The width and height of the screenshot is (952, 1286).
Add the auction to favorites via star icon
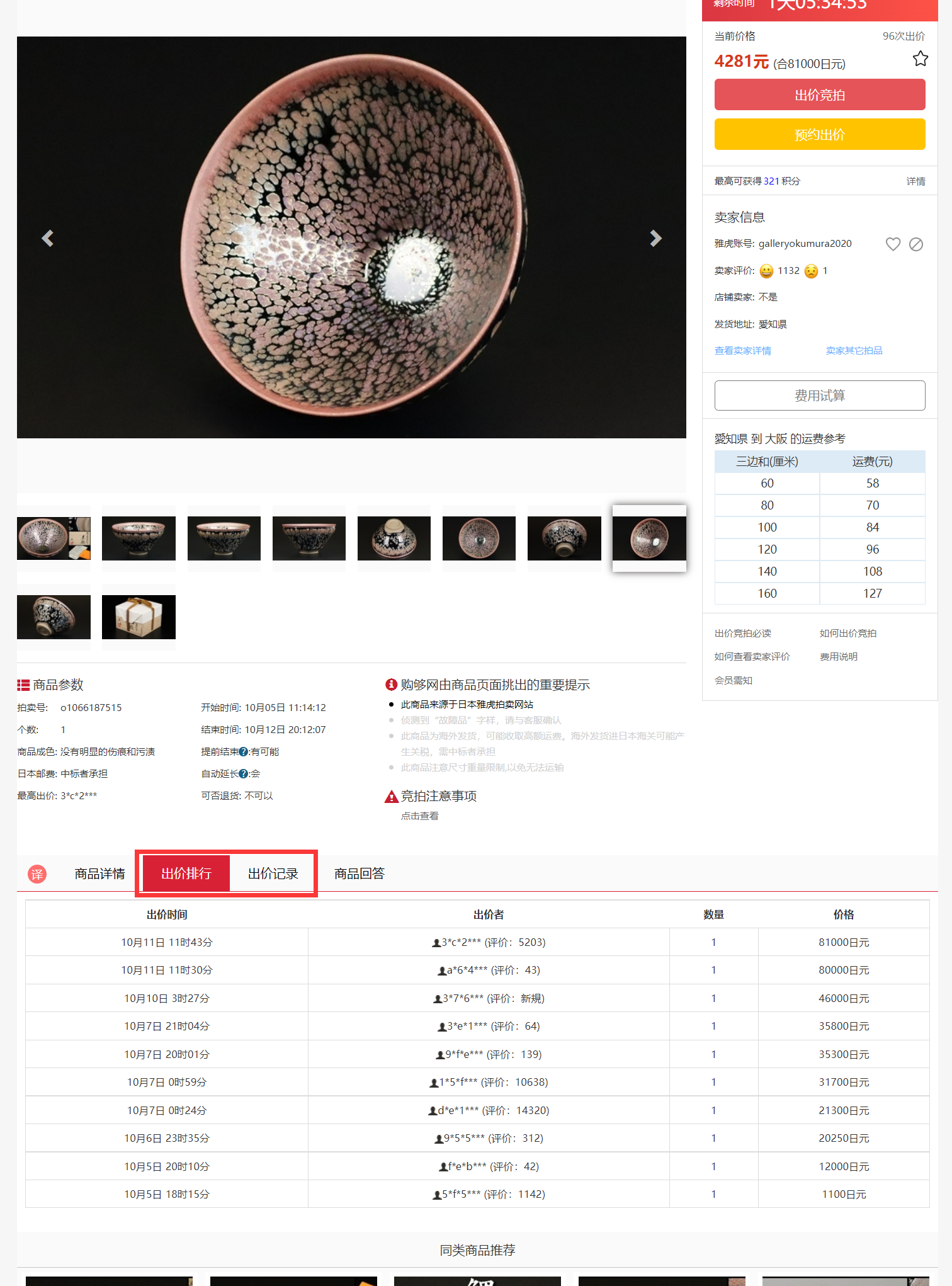[x=920, y=59]
